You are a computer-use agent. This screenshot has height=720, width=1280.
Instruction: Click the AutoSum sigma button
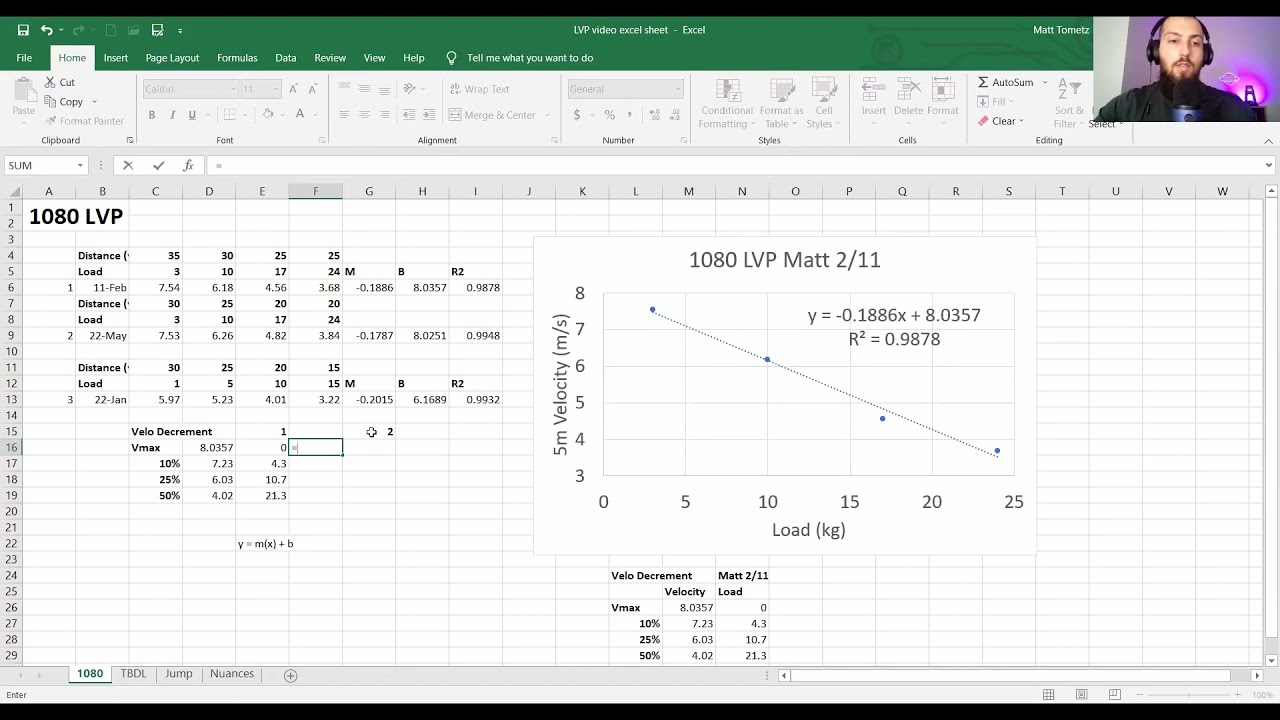click(x=1005, y=82)
